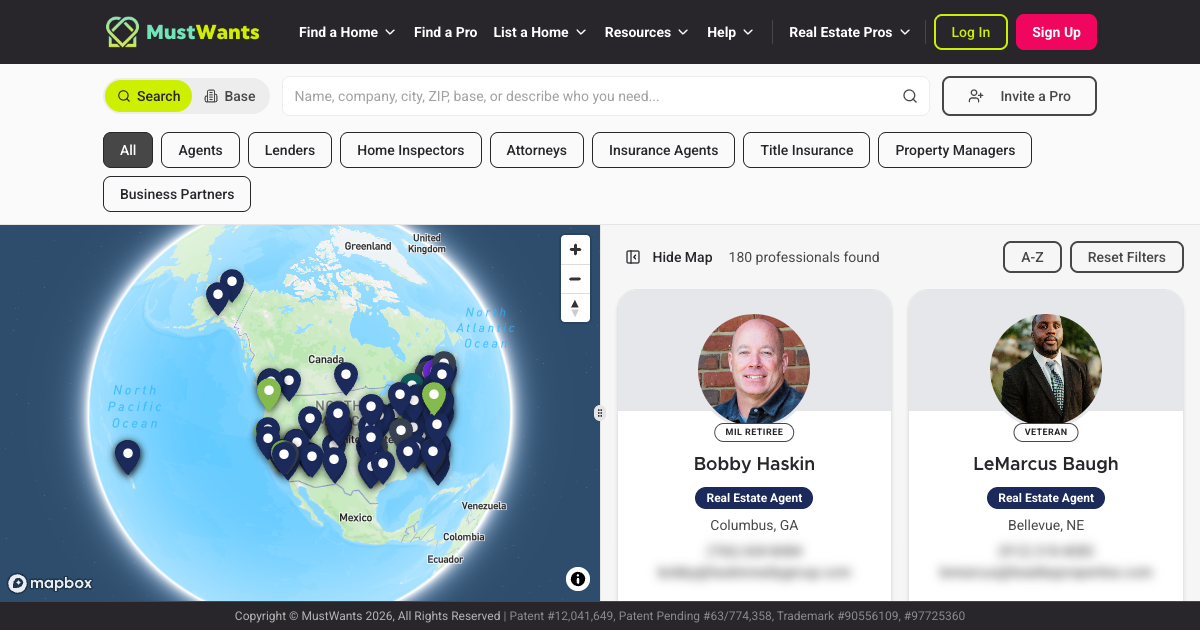Reset map bearing with compass button
This screenshot has width=1200, height=630.
coord(574,308)
